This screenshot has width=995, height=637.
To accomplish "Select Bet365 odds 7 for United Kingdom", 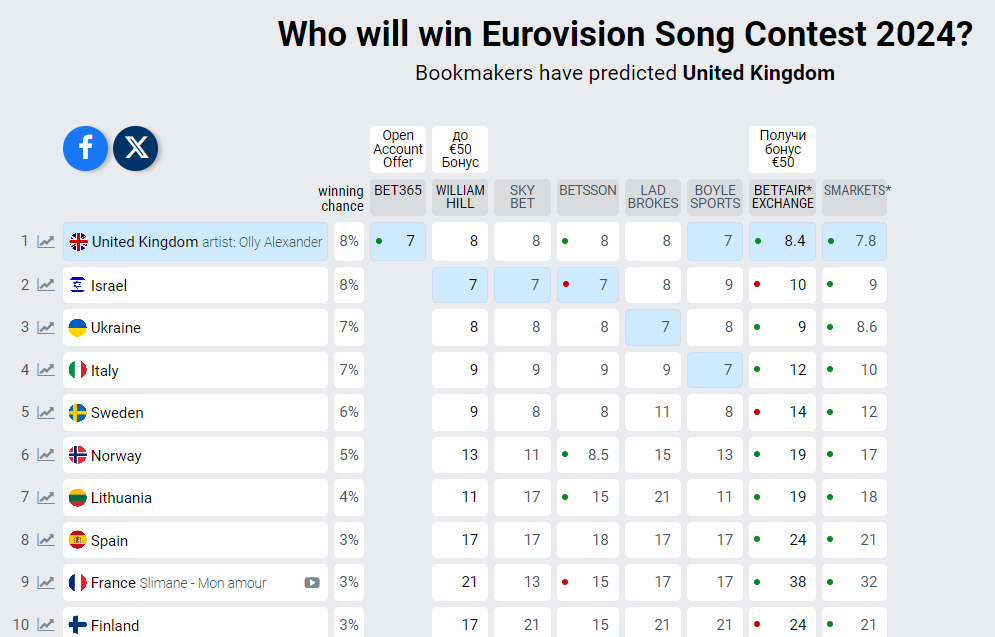I will coord(398,242).
